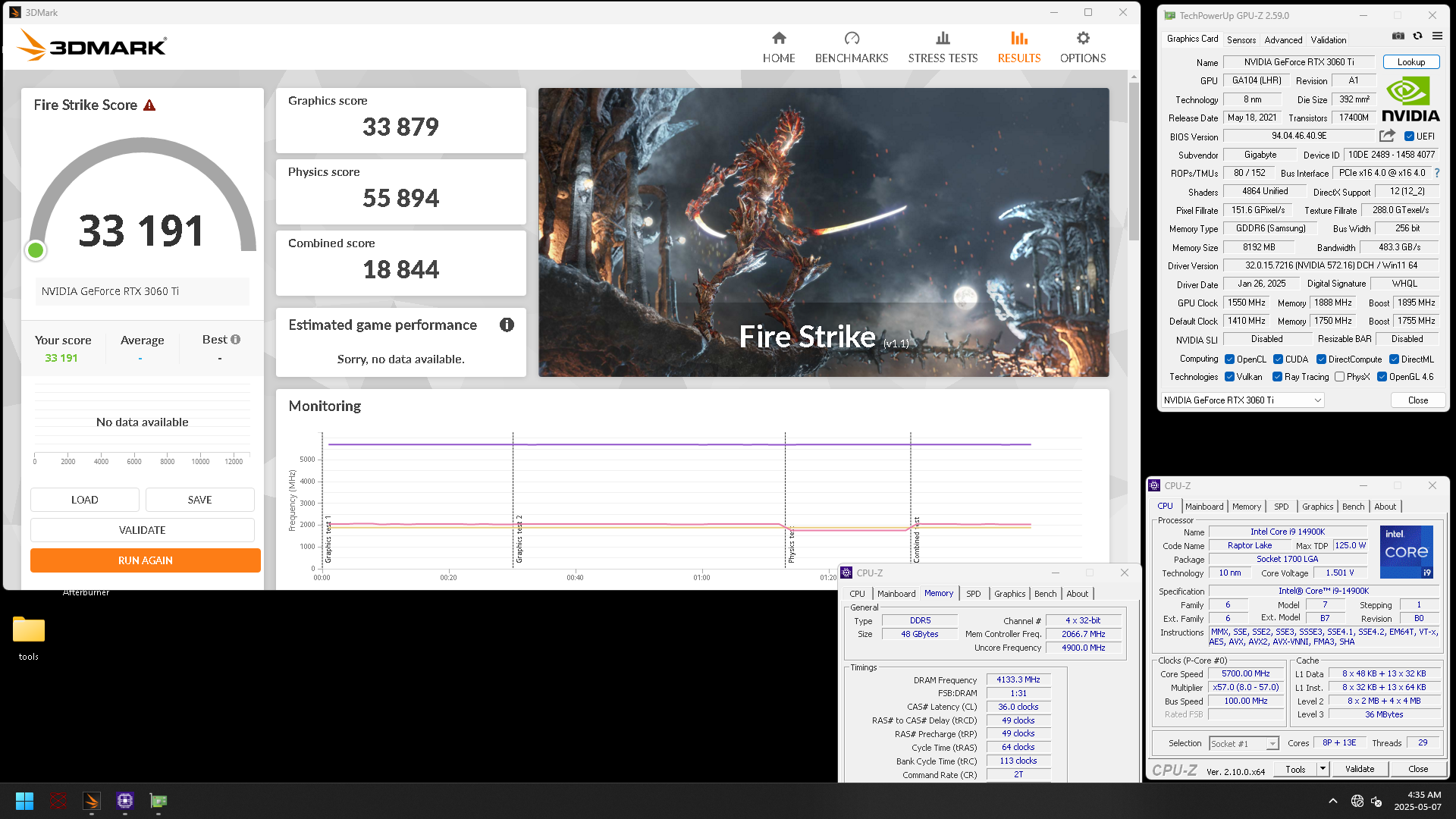This screenshot has width=1456, height=819.
Task: Click the green dot on score gauge
Action: (x=36, y=250)
